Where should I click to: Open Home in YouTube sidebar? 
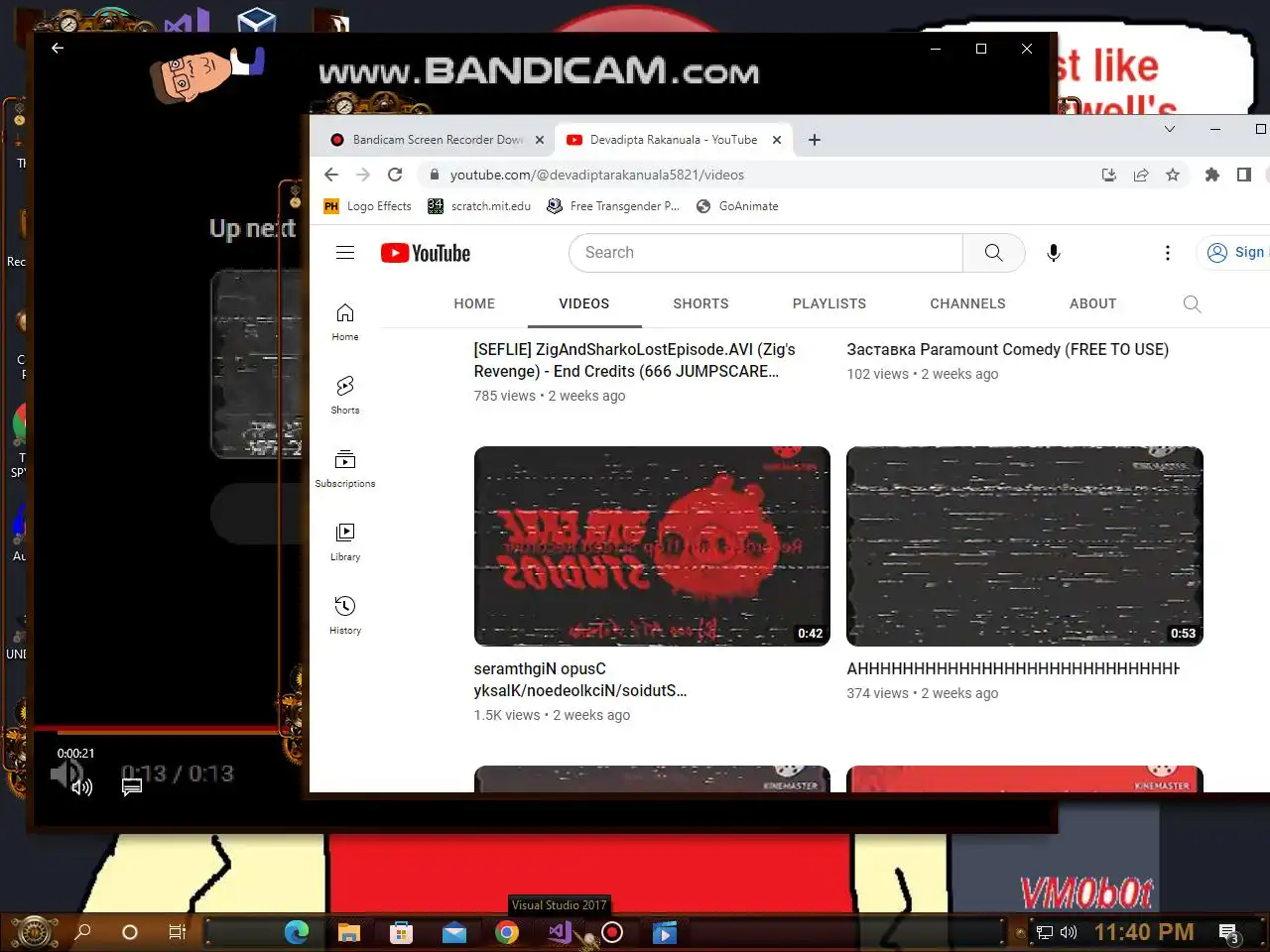pyautogui.click(x=345, y=321)
